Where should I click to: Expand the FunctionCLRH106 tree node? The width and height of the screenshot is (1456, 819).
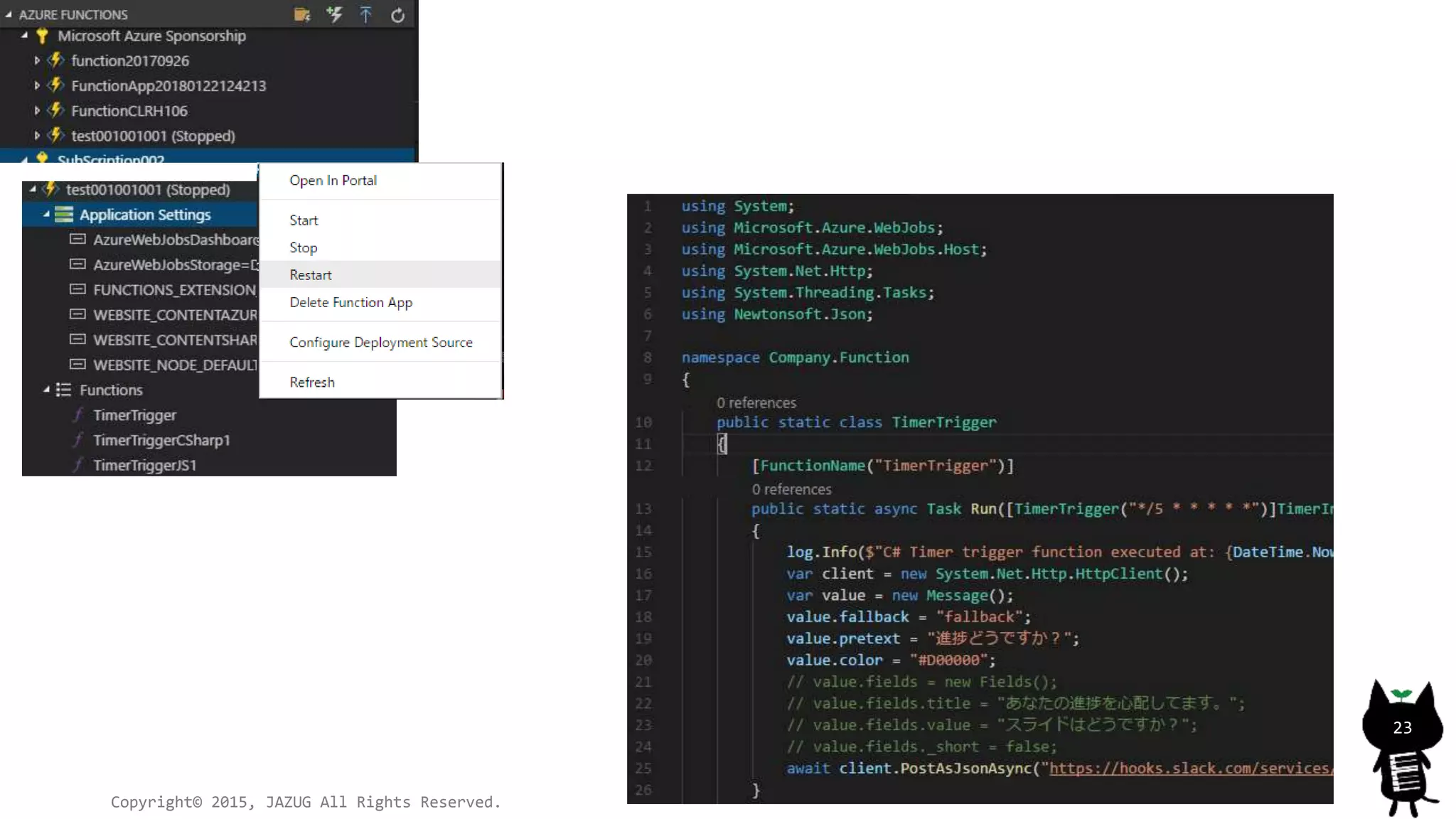37,111
